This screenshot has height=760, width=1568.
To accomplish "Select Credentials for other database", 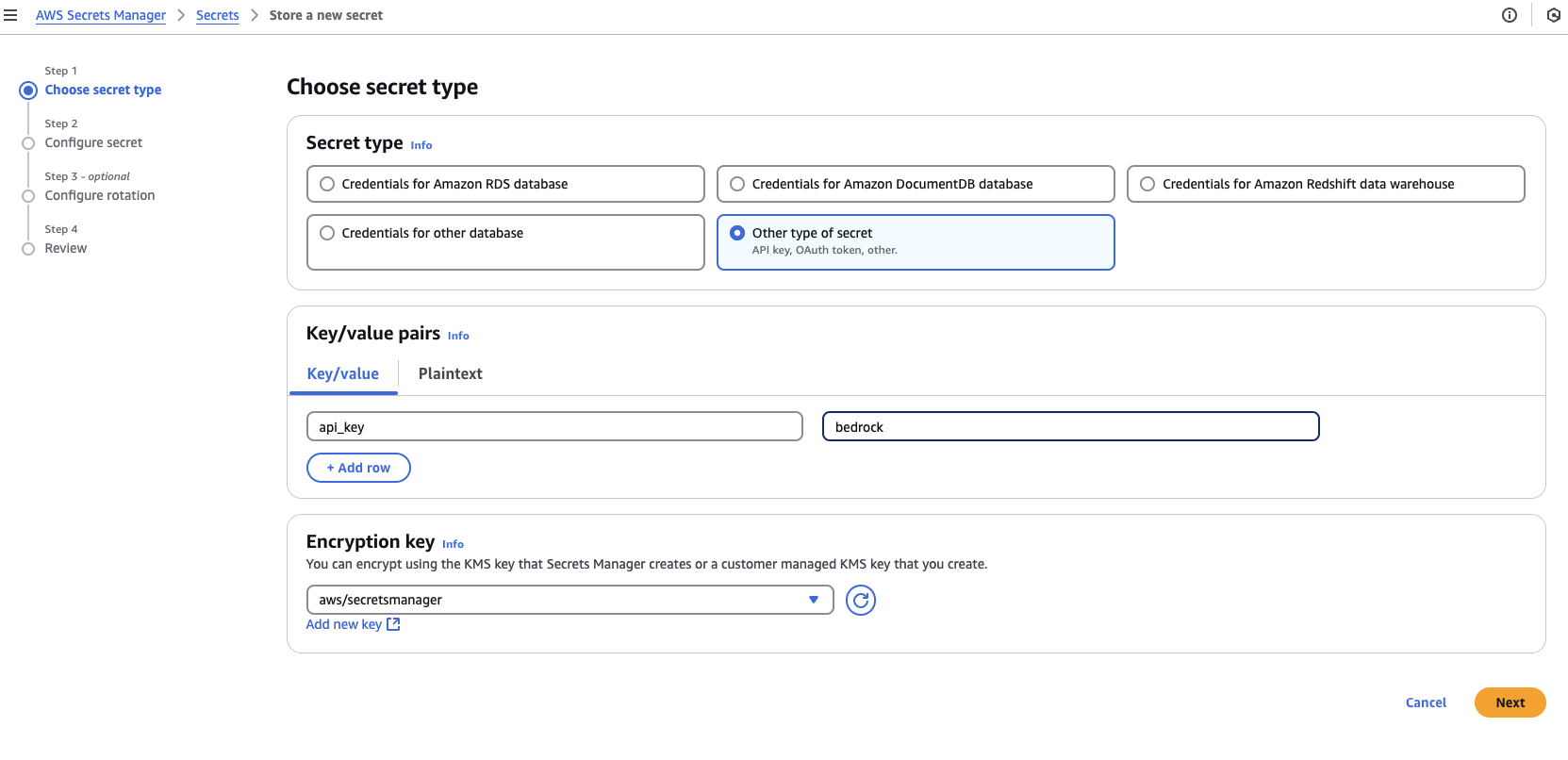I will 505,242.
